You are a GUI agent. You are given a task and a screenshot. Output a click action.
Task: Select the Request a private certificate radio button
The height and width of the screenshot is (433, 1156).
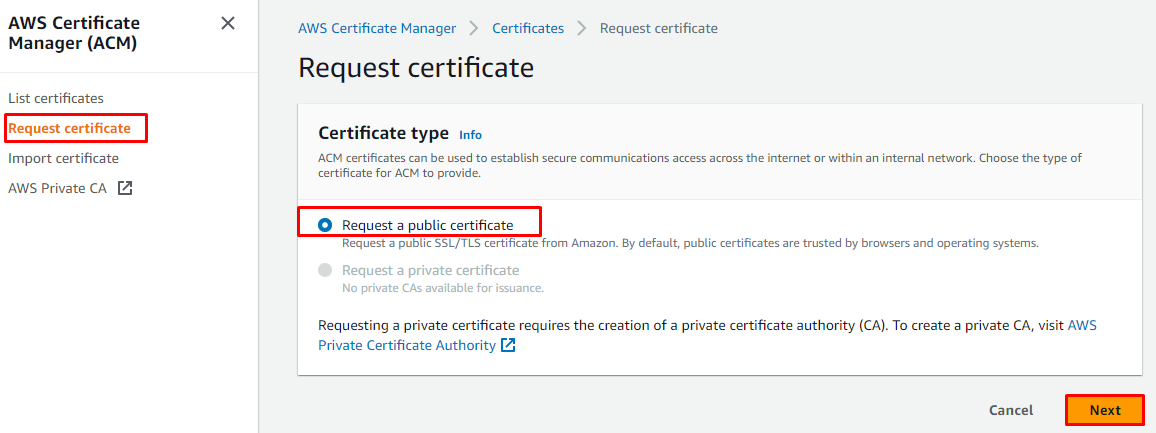point(325,270)
